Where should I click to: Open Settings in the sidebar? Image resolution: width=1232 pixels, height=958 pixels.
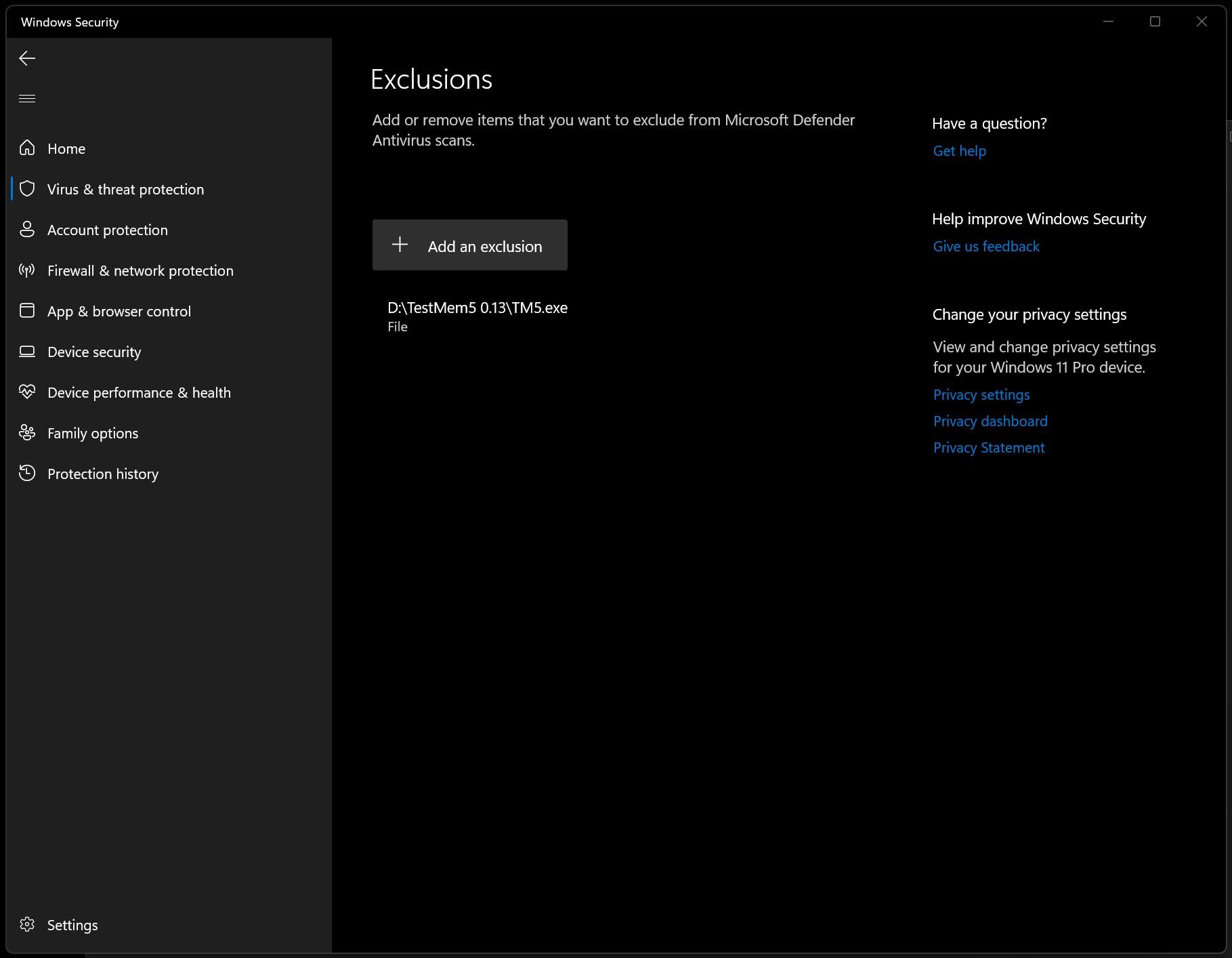(169, 925)
